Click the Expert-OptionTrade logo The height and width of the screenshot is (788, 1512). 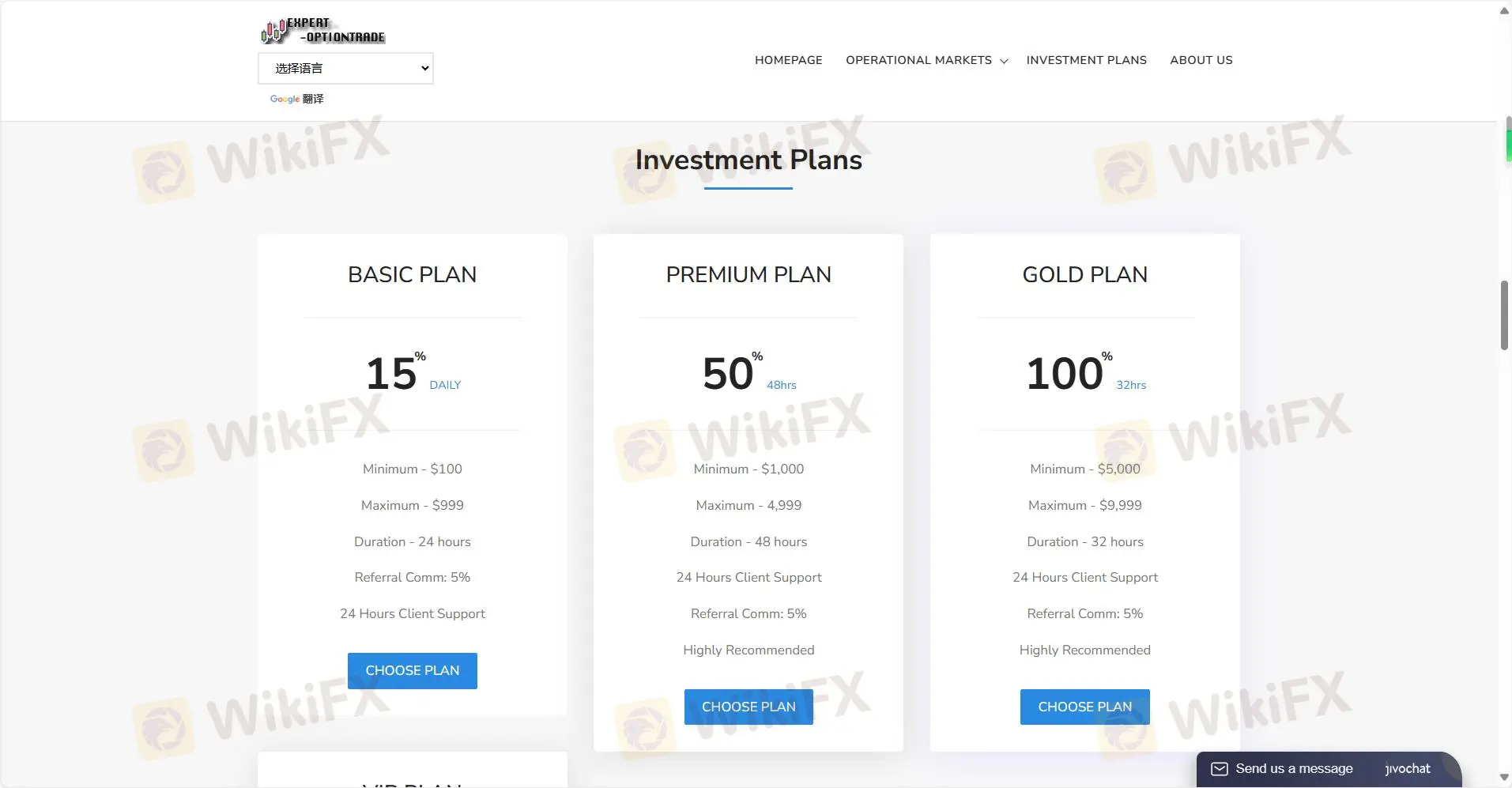(322, 30)
